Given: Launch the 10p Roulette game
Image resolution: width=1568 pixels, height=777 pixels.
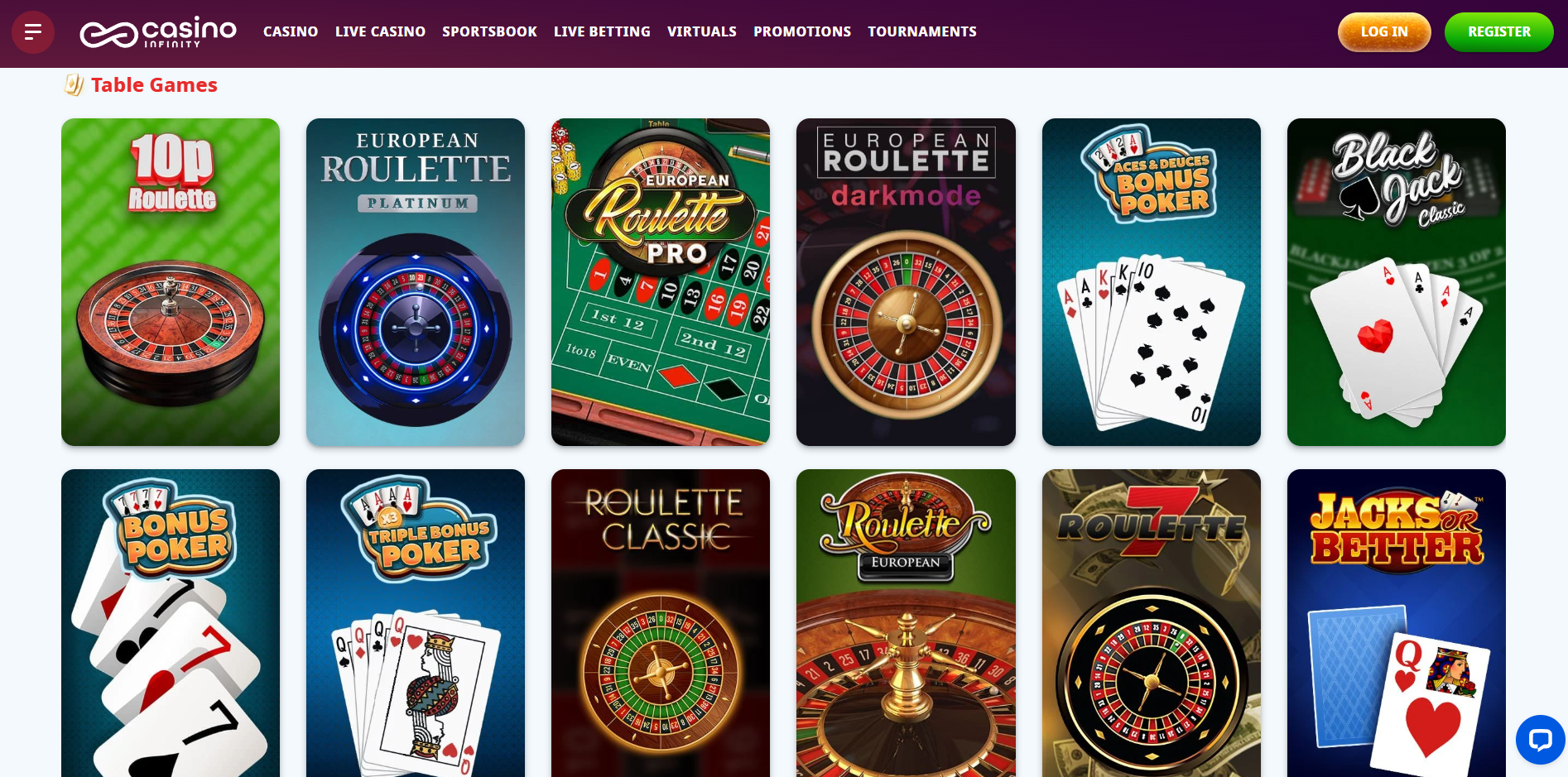Looking at the screenshot, I should [171, 282].
